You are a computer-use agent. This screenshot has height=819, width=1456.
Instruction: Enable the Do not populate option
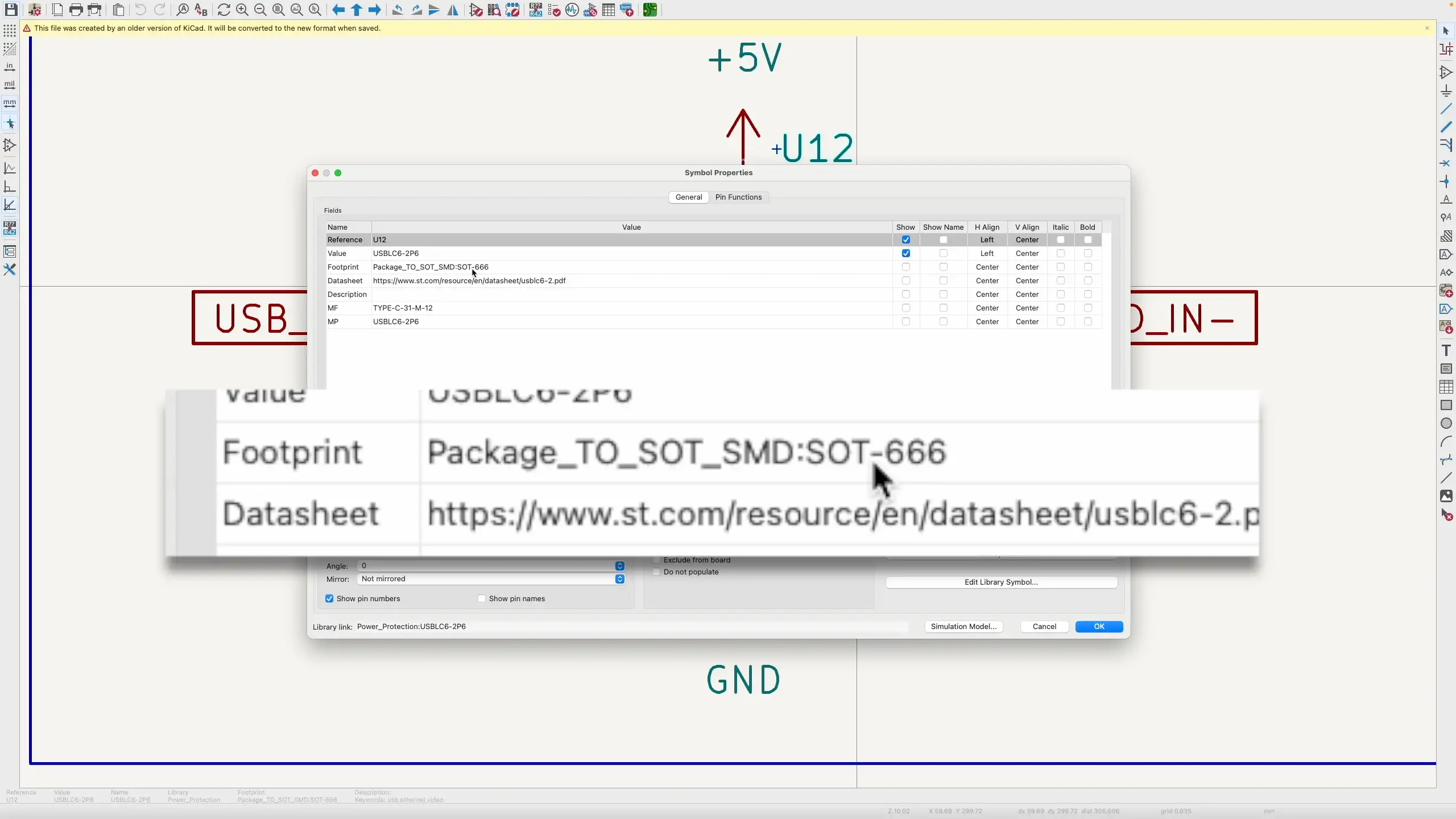click(x=656, y=572)
